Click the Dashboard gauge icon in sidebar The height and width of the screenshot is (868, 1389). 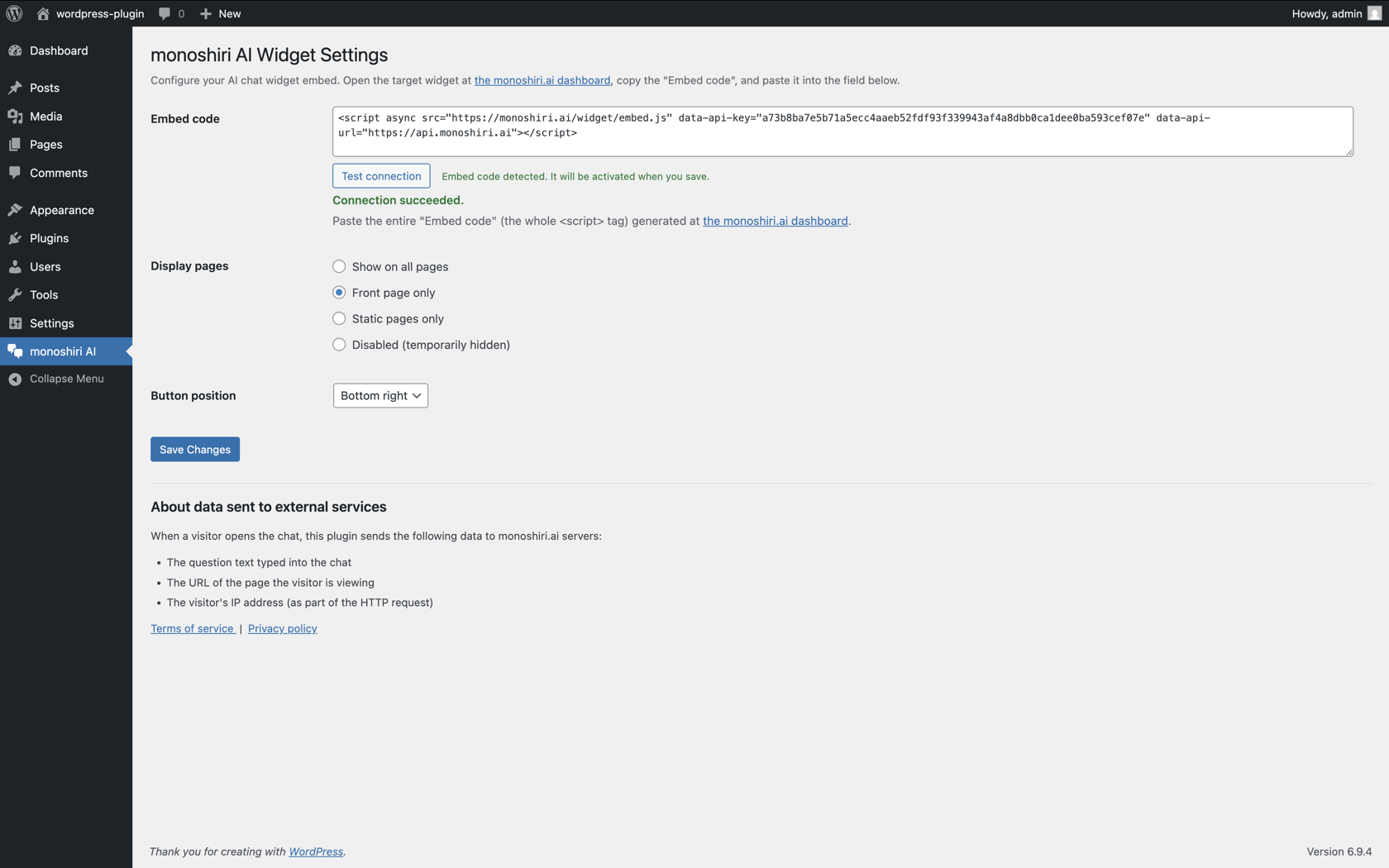coord(15,50)
